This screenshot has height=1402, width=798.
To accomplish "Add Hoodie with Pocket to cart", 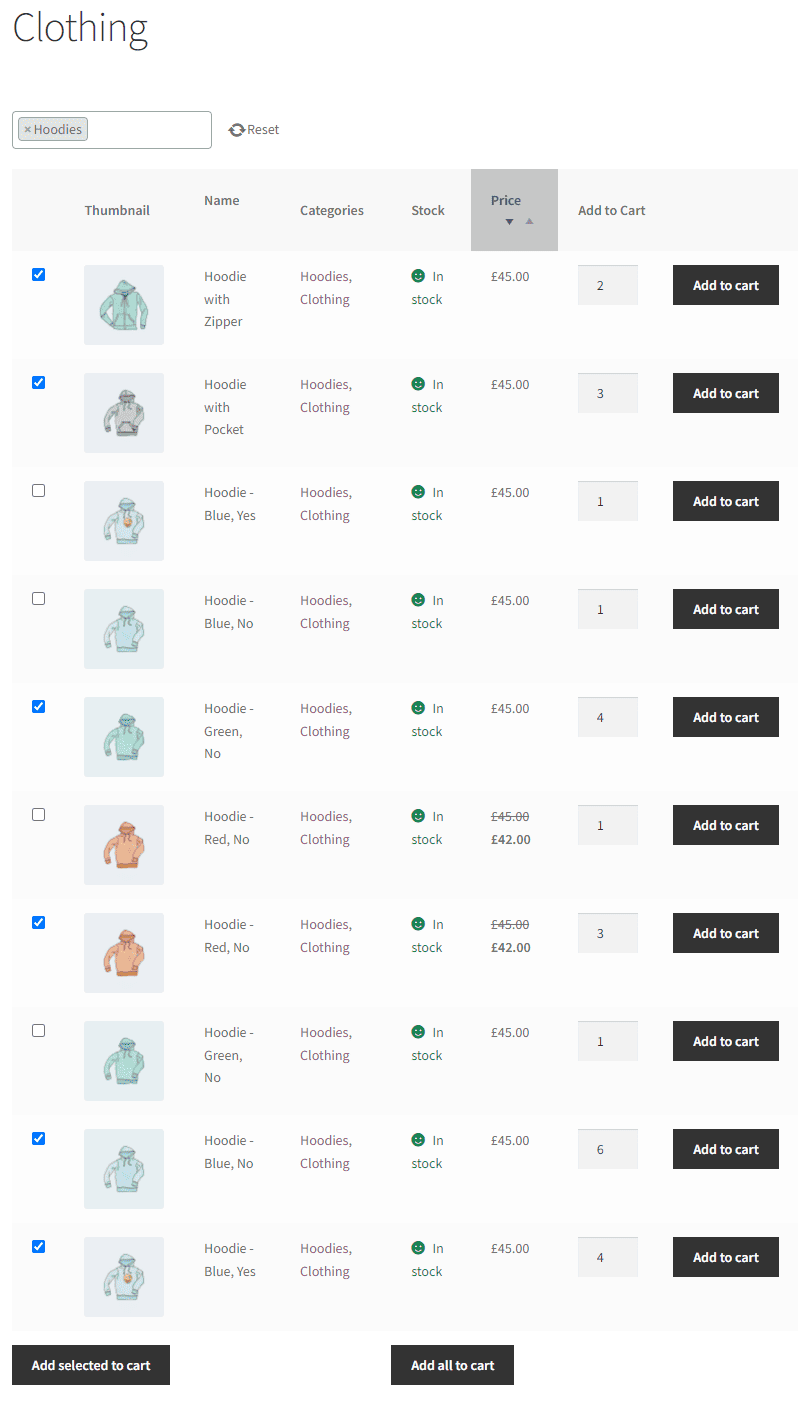I will pos(725,393).
